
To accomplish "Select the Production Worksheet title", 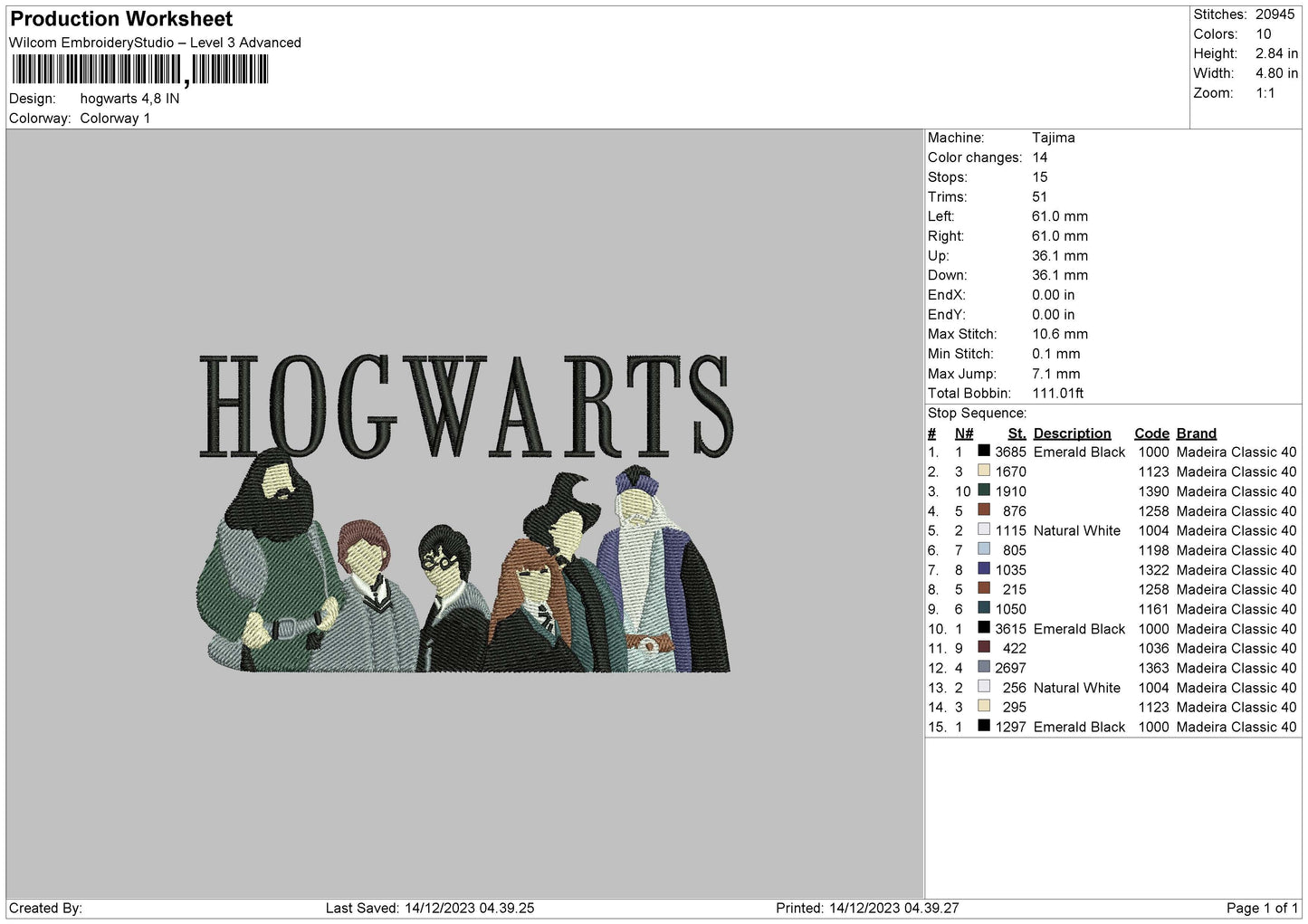I will click(x=121, y=19).
